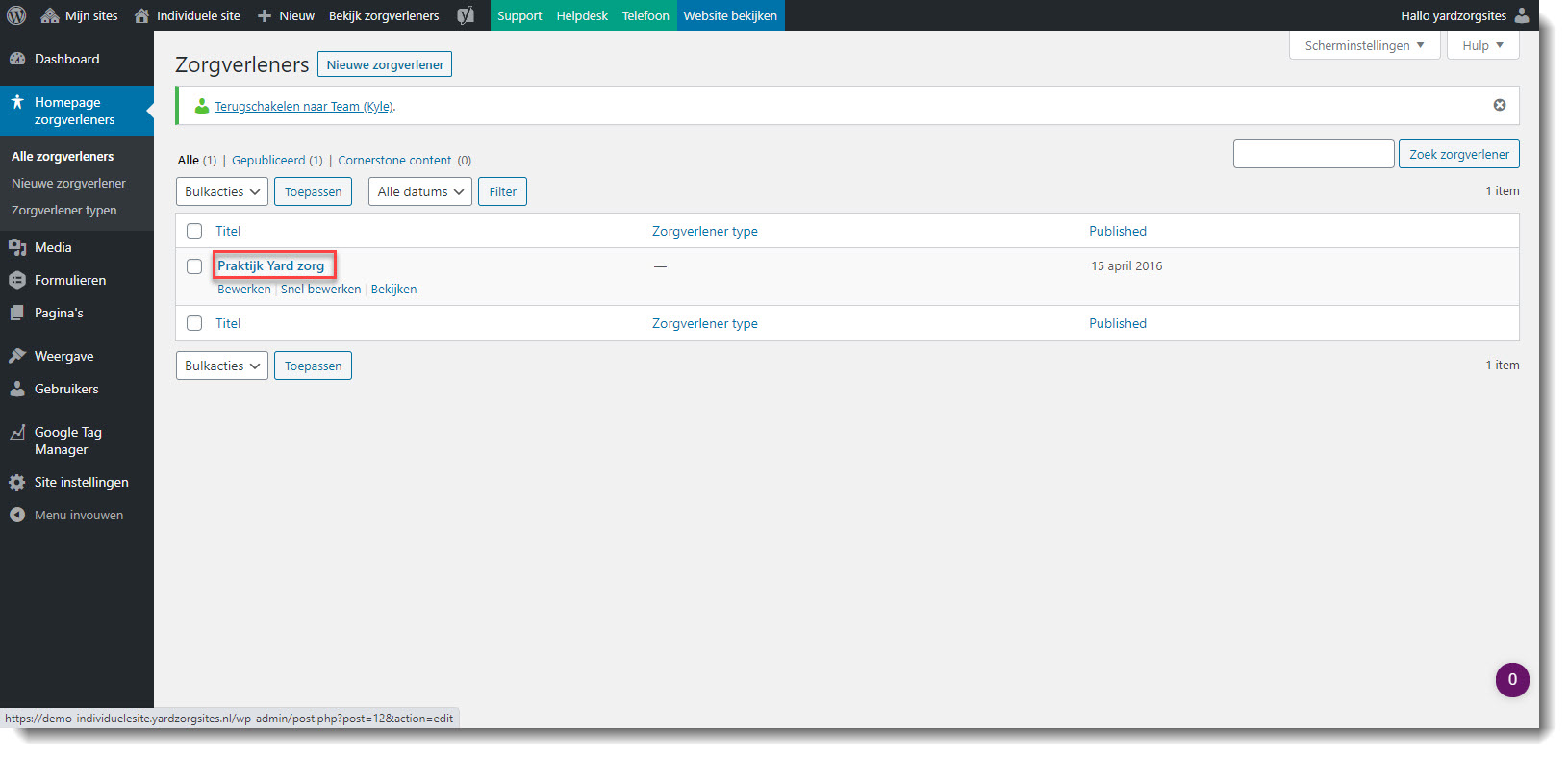Screen dimensions: 1568x757
Task: Click the green user icon in the notice
Action: pos(202,106)
